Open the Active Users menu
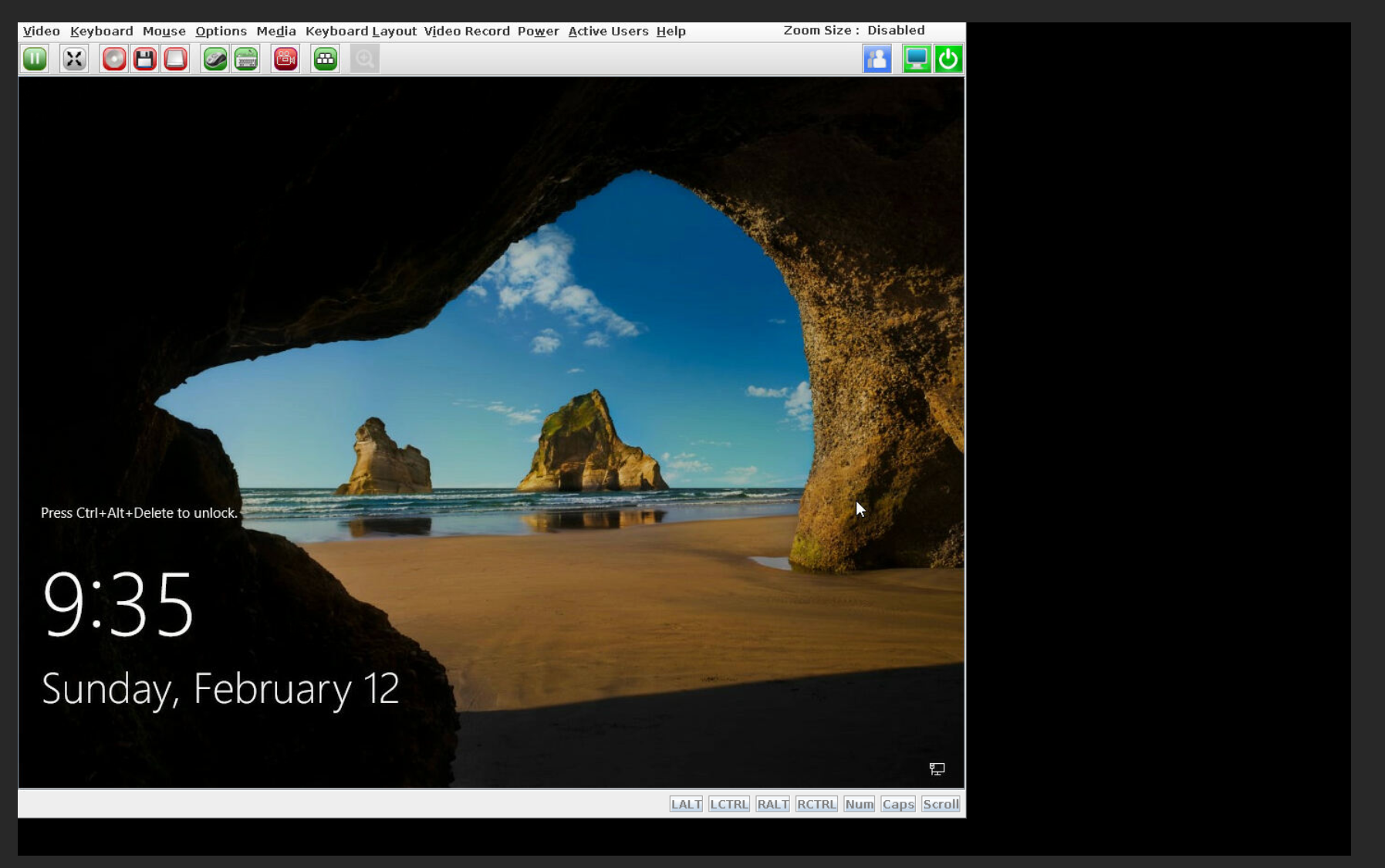Screen dimensions: 1385x868 [x=608, y=31]
